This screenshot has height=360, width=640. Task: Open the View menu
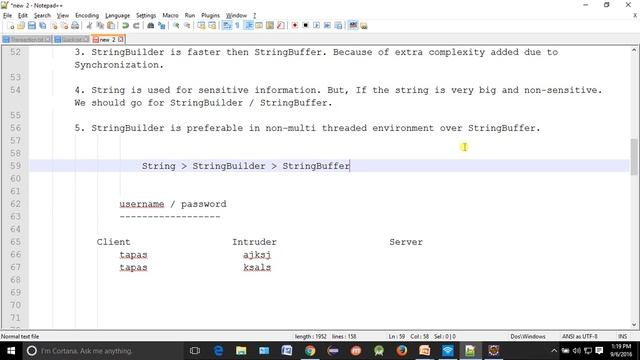(x=62, y=16)
